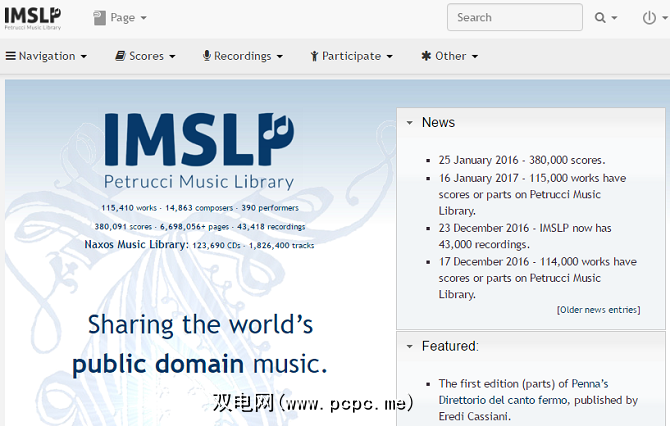Collapse the Featured panel triangle

point(409,347)
